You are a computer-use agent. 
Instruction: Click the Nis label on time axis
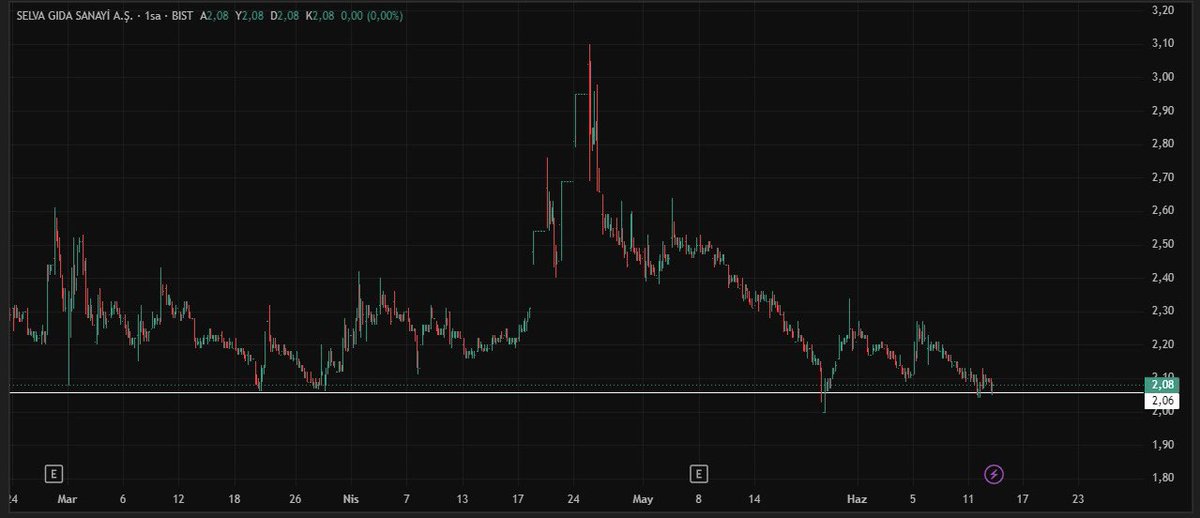pos(351,498)
